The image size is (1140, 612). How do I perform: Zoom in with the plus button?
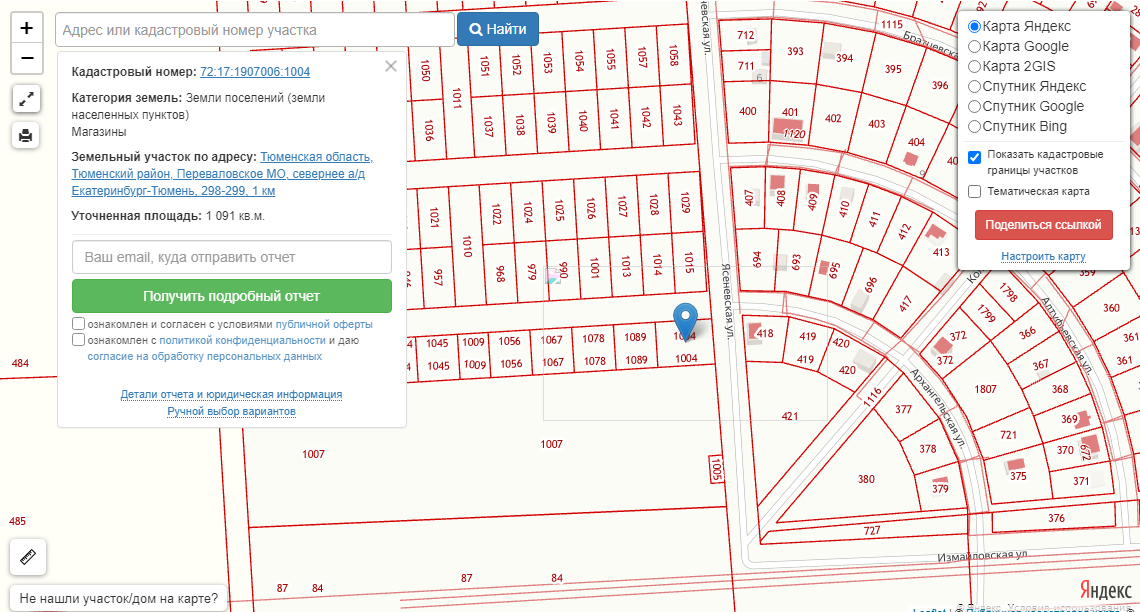point(26,28)
